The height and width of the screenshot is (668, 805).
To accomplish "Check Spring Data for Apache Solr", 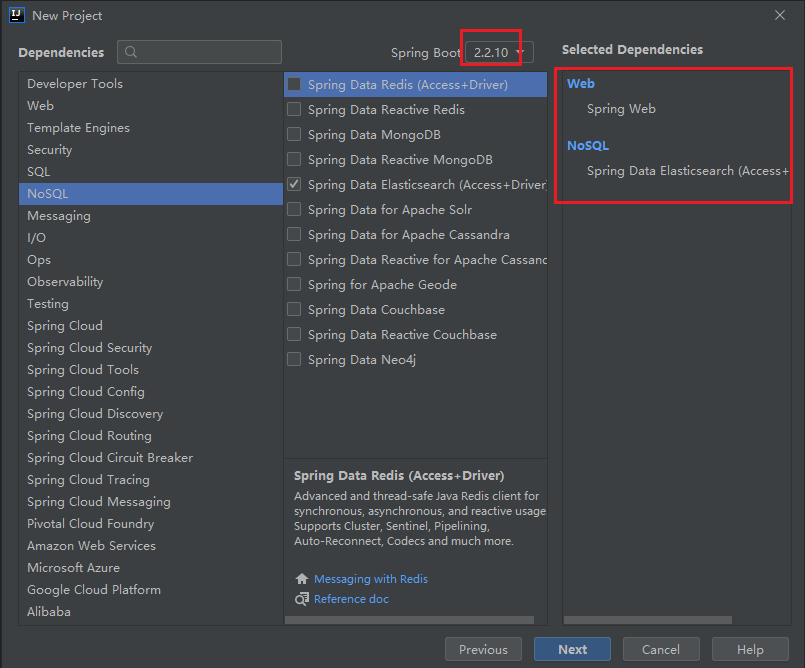I will (294, 209).
